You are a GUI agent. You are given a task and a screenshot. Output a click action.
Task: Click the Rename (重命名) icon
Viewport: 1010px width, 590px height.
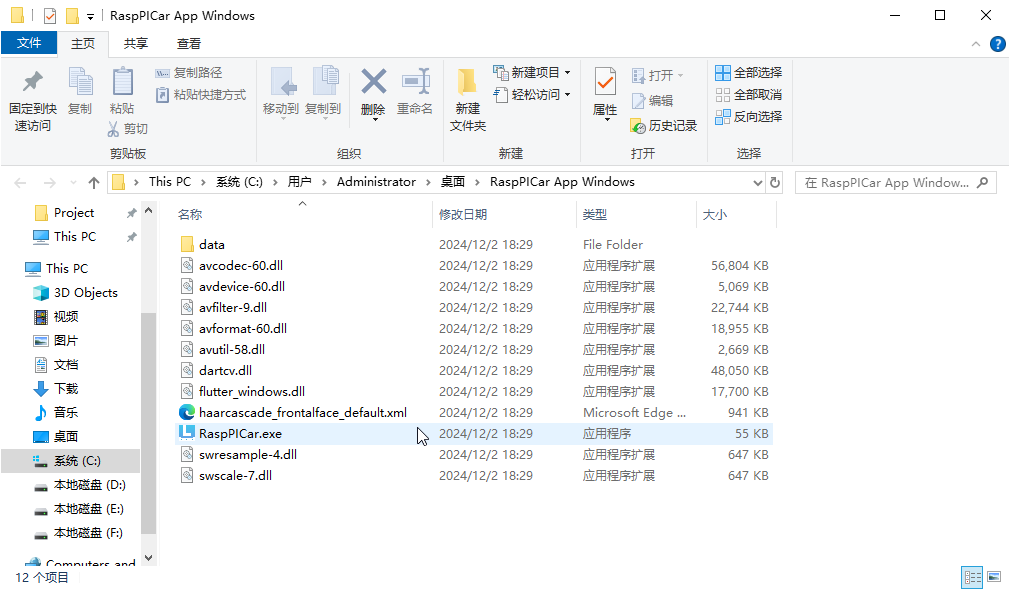415,82
